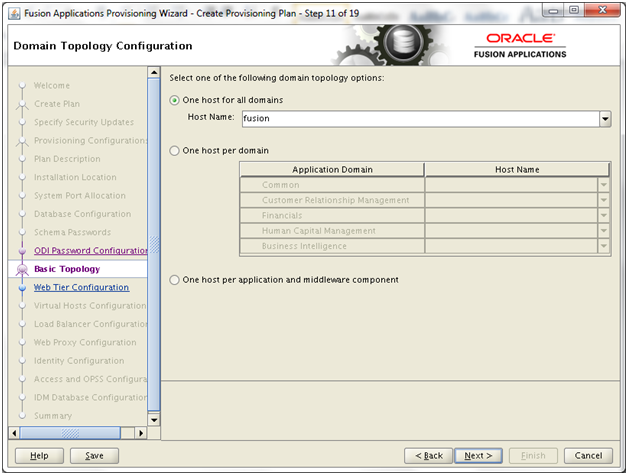Select the Basic Topology step
628x475 pixels.
pyautogui.click(x=67, y=269)
